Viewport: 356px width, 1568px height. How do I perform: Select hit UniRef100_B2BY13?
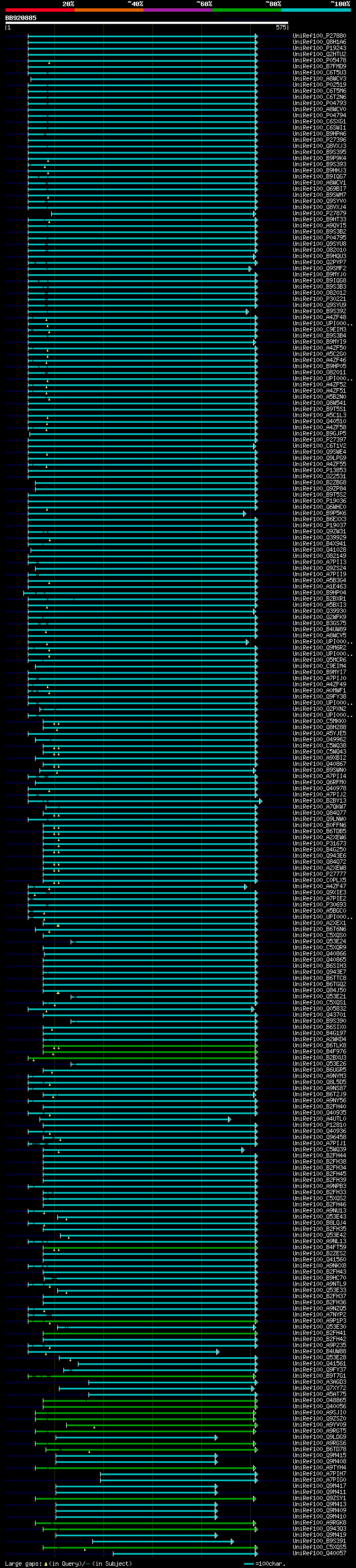click(x=319, y=801)
